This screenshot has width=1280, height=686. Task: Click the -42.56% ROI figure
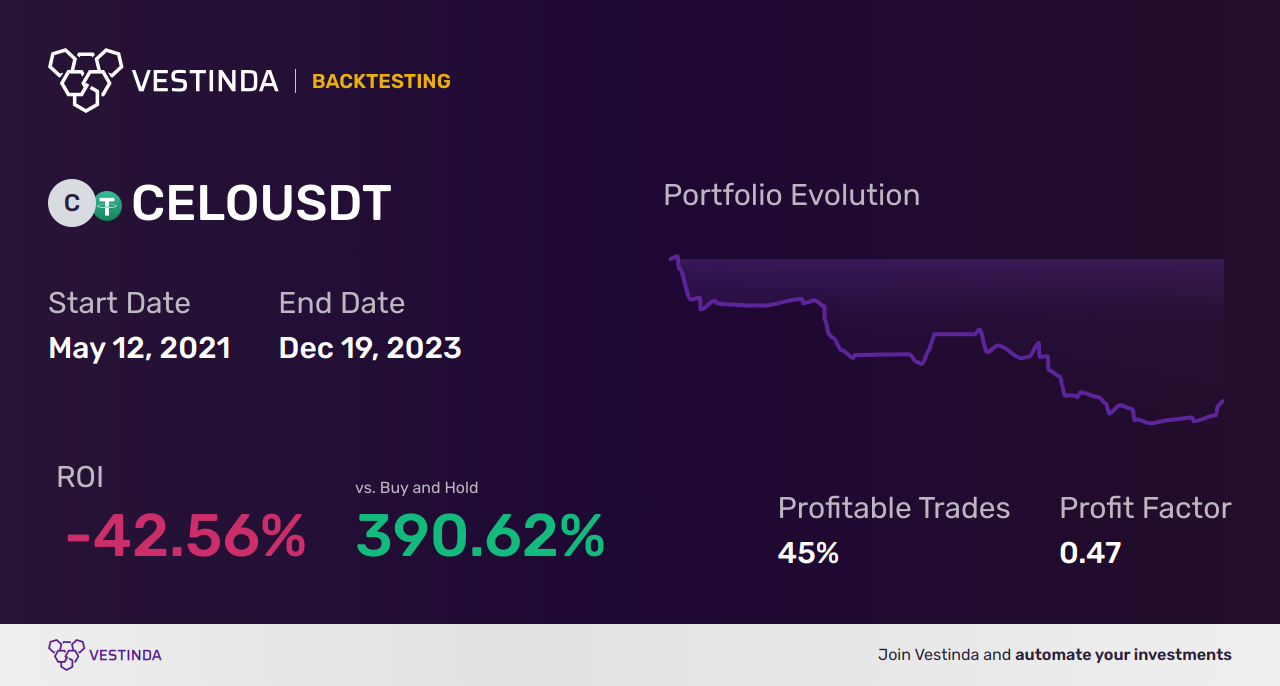(x=186, y=536)
